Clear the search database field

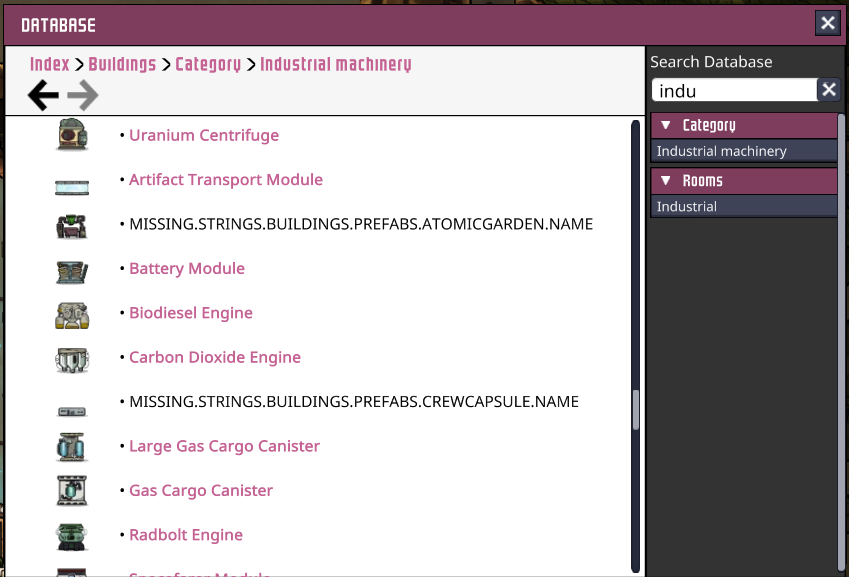[829, 91]
